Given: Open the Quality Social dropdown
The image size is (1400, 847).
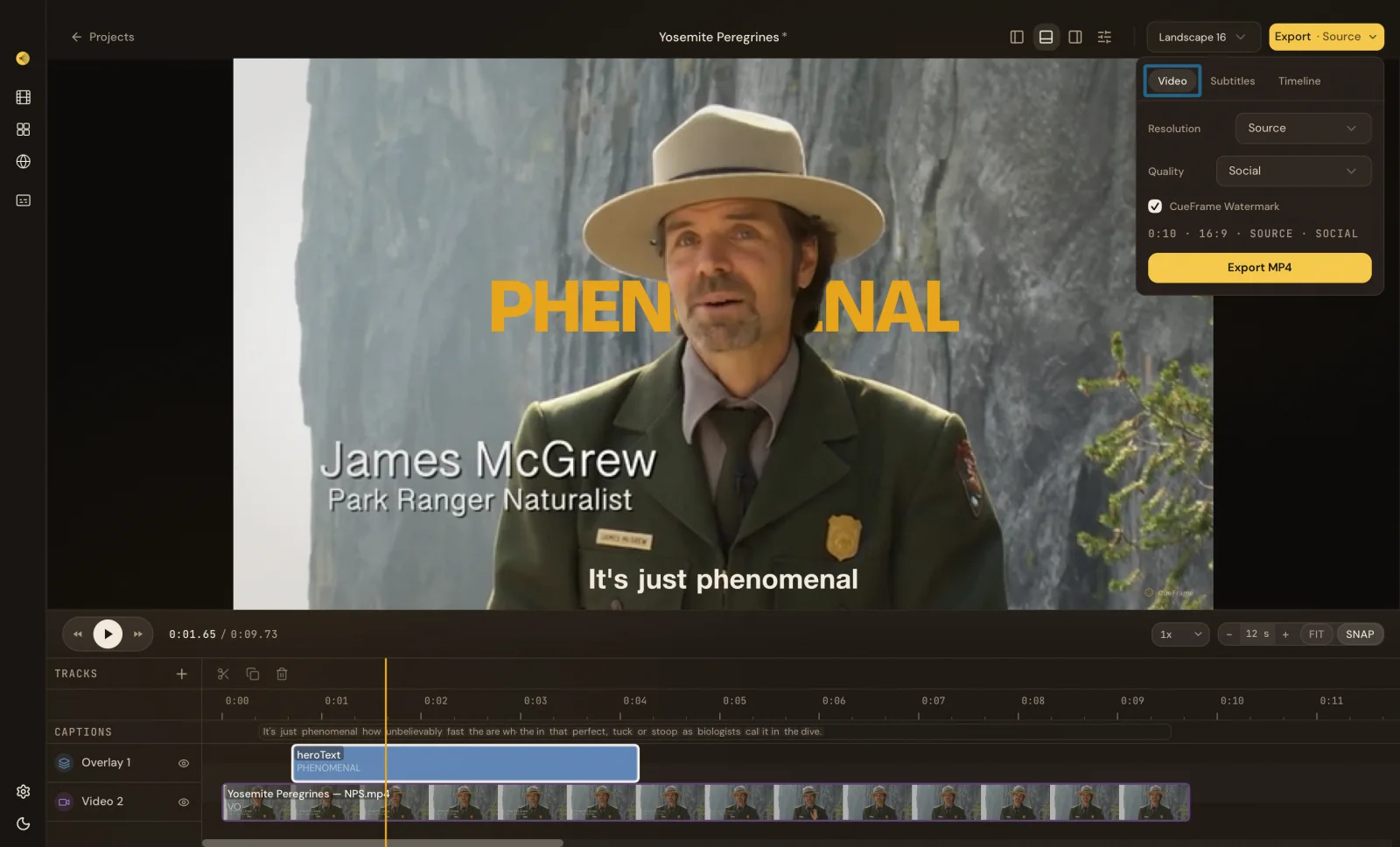Looking at the screenshot, I should pyautogui.click(x=1293, y=171).
